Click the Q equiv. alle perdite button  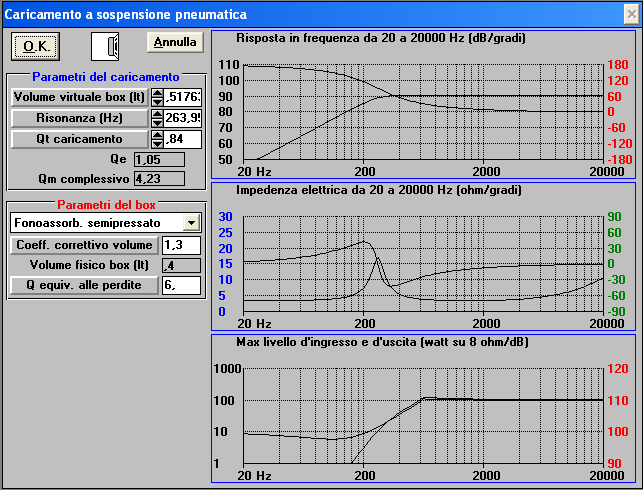point(84,285)
